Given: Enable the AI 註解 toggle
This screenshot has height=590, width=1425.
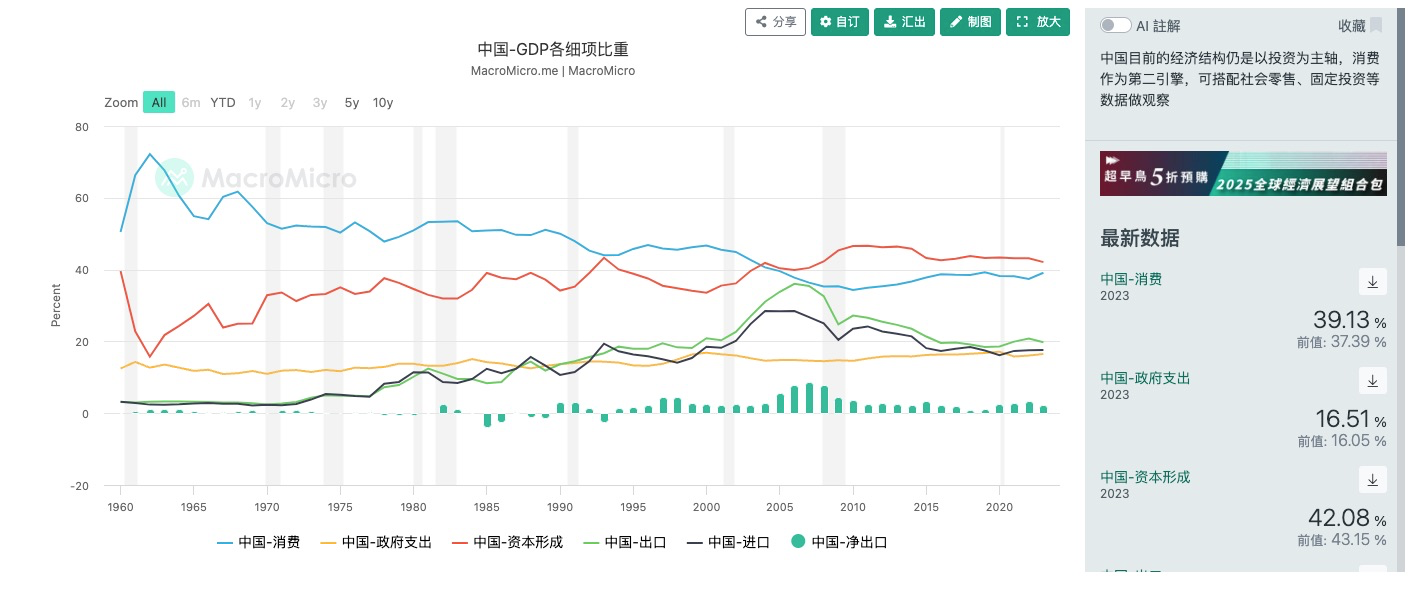Looking at the screenshot, I should (x=1114, y=24).
